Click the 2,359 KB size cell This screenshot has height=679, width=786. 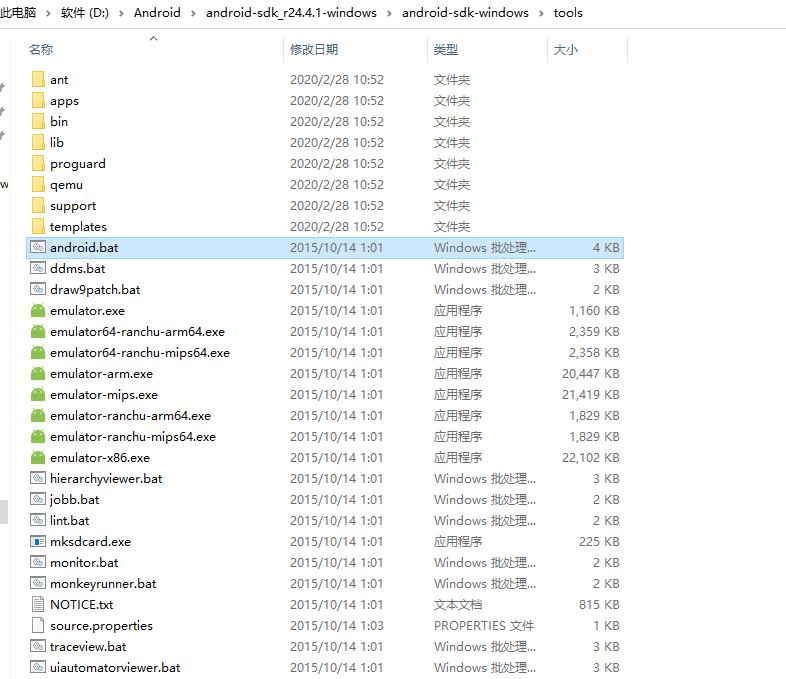tap(594, 332)
